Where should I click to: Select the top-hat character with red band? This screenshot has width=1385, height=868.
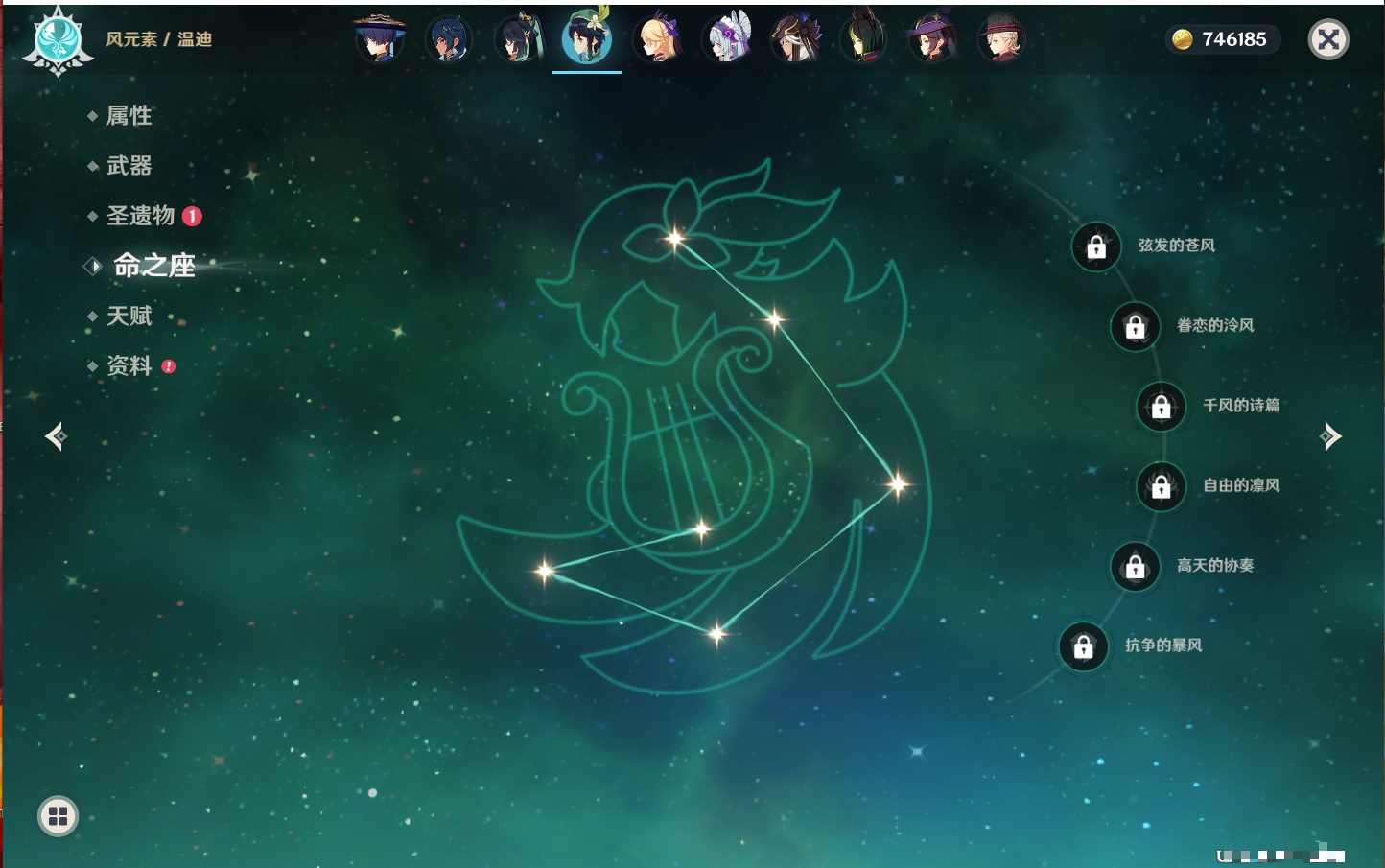pos(1001,39)
